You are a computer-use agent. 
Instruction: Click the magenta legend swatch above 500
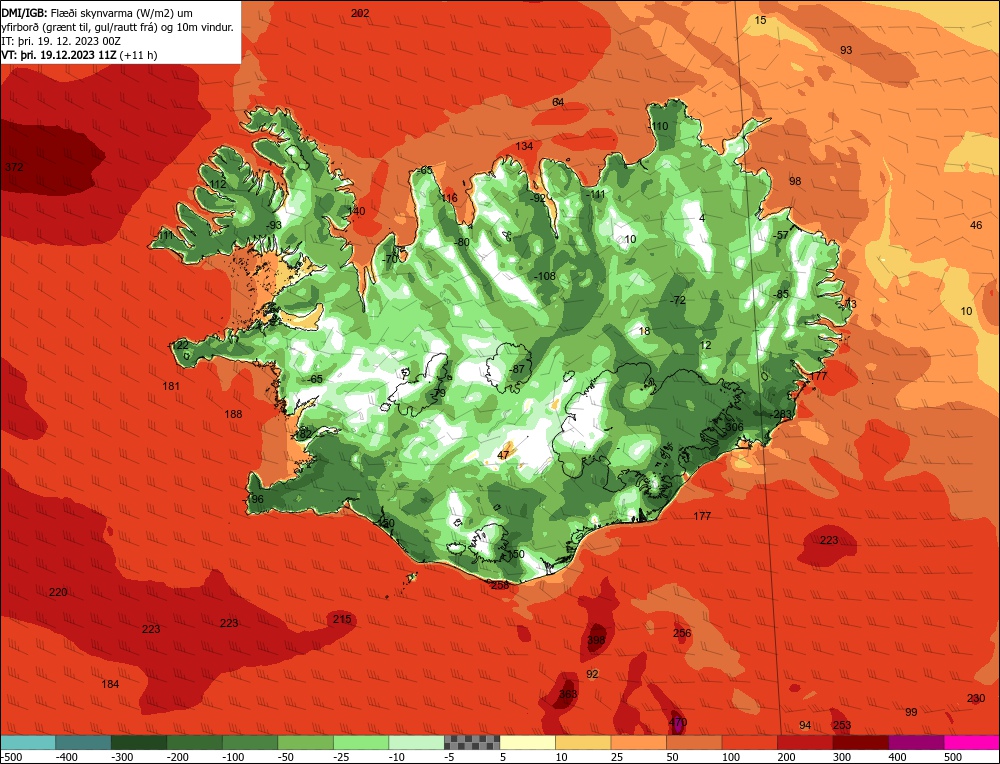(x=972, y=742)
